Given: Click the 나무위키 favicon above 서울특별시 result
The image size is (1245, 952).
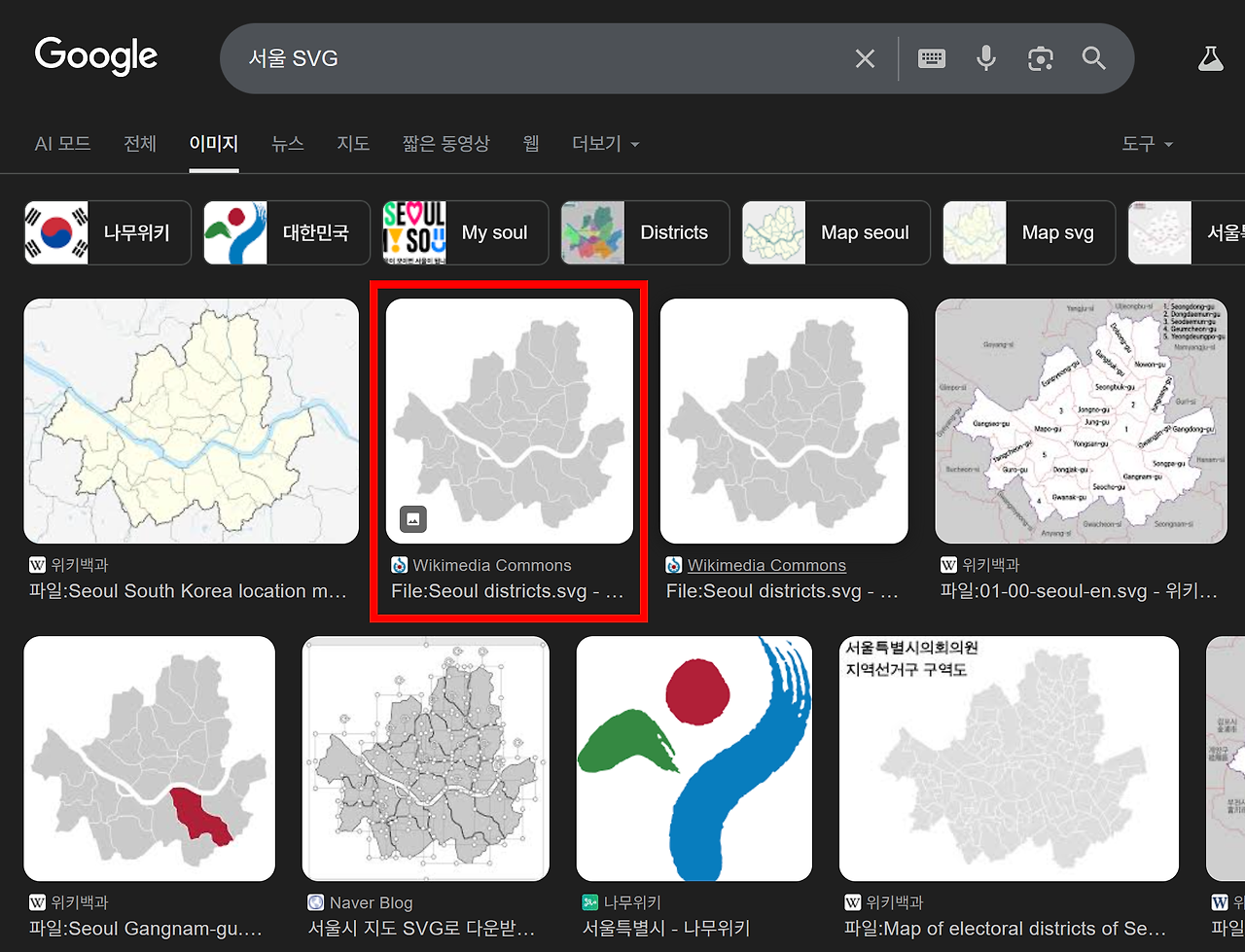Looking at the screenshot, I should pyautogui.click(x=590, y=902).
